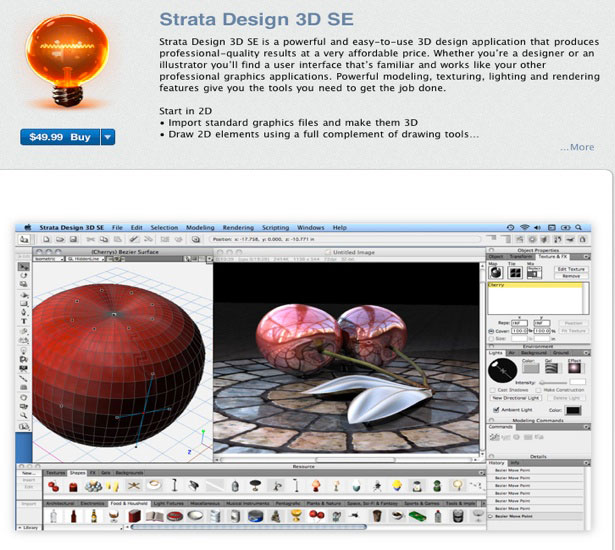Switch to the Plants & Nature library tab
Image resolution: width=615 pixels, height=550 pixels.
(324, 503)
